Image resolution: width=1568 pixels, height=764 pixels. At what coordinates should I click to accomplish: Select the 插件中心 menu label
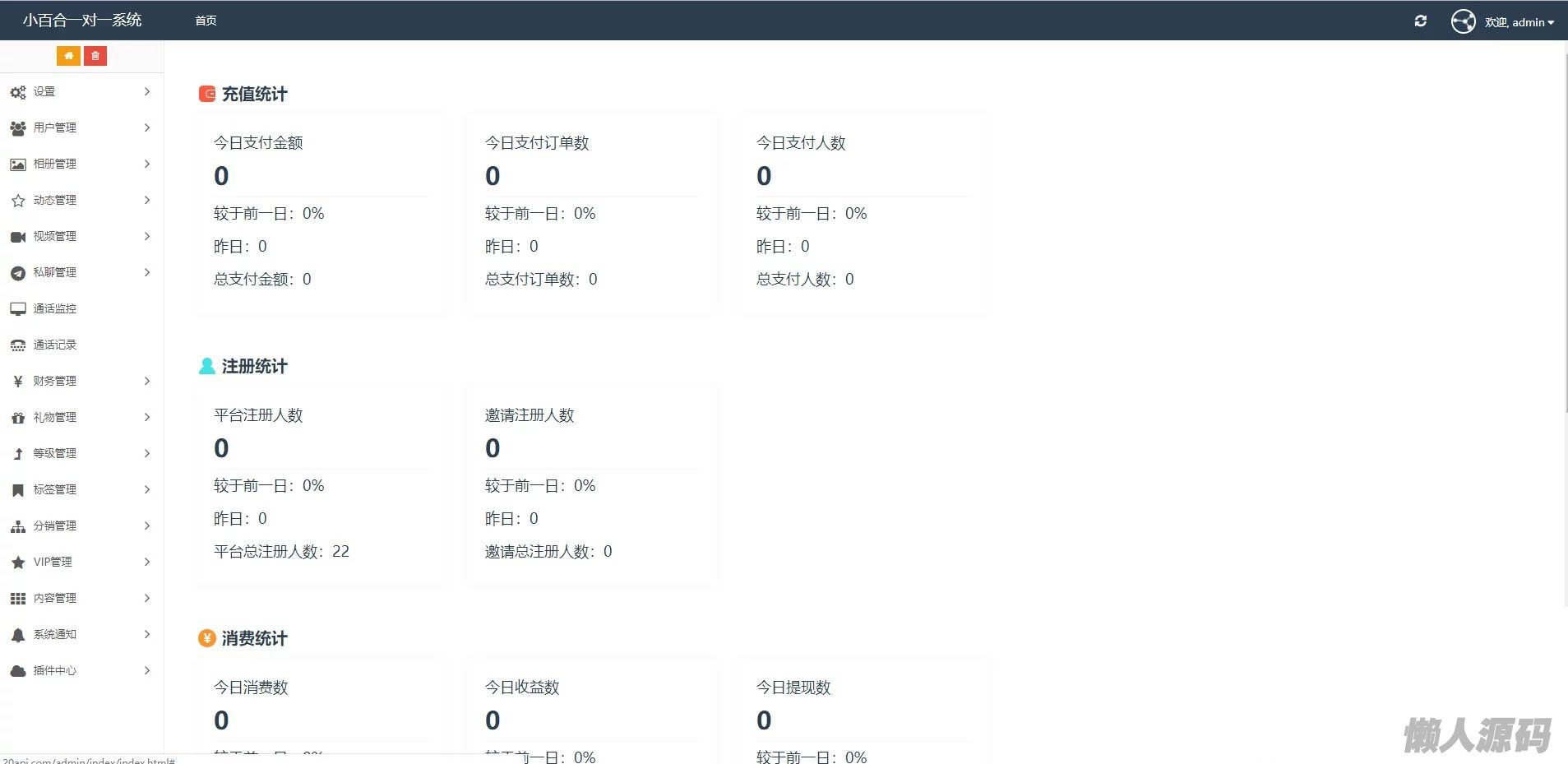coord(55,670)
